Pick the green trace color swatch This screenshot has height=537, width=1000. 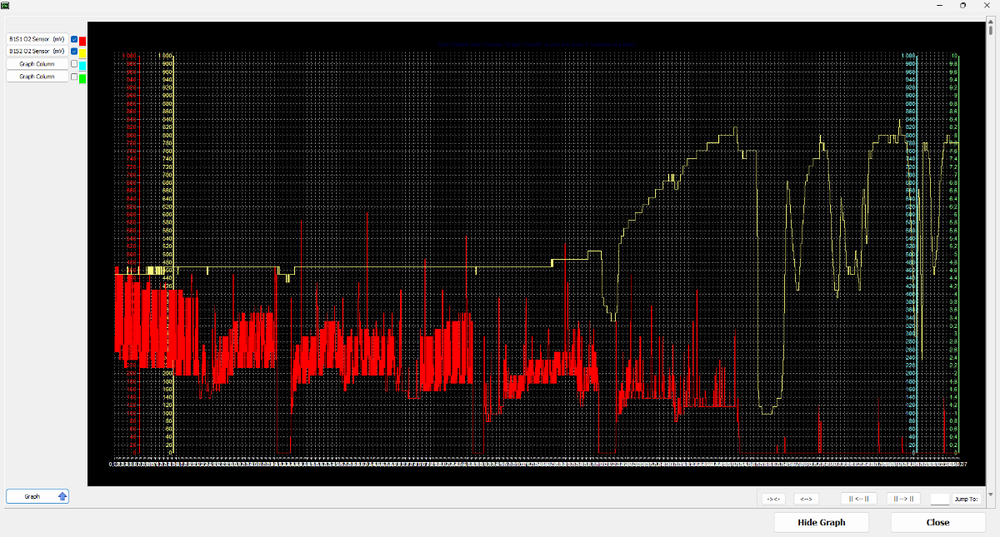click(82, 78)
